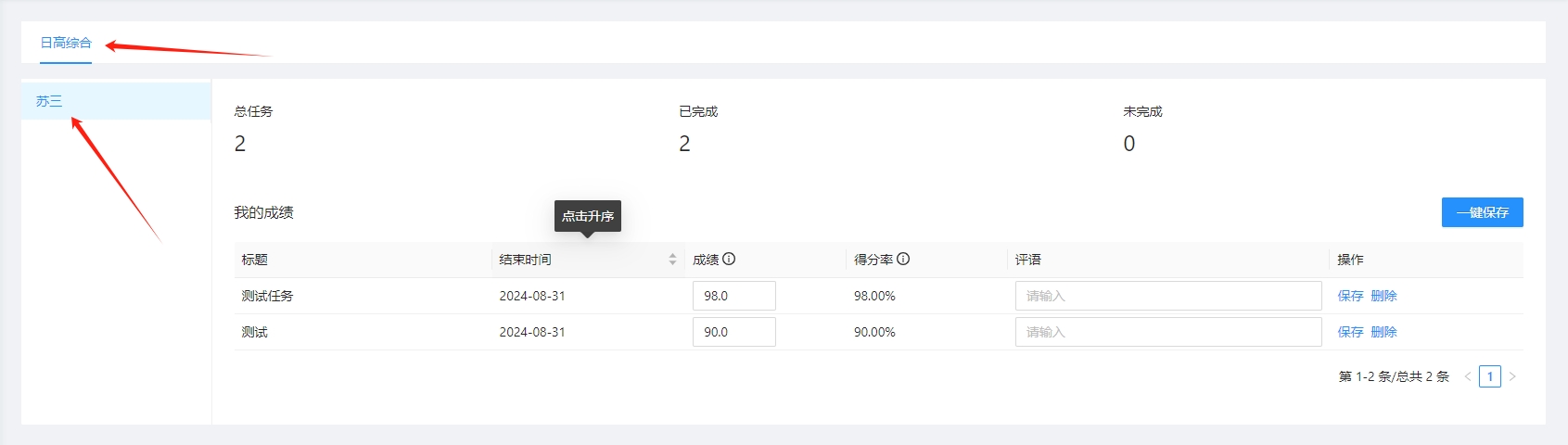Click the 结束时间 column header
Image resolution: width=1568 pixels, height=445 pixels.
click(x=526, y=260)
